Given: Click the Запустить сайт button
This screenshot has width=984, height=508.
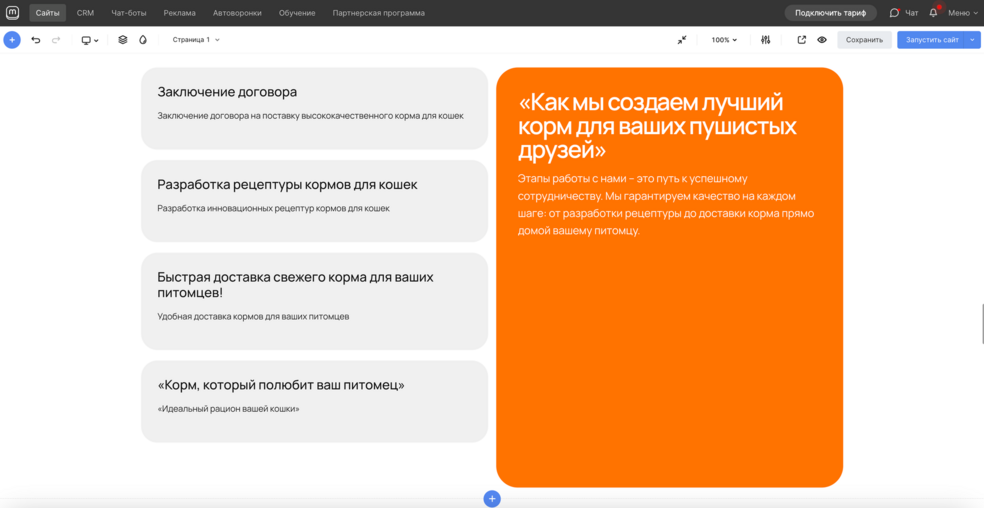Looking at the screenshot, I should coord(932,40).
